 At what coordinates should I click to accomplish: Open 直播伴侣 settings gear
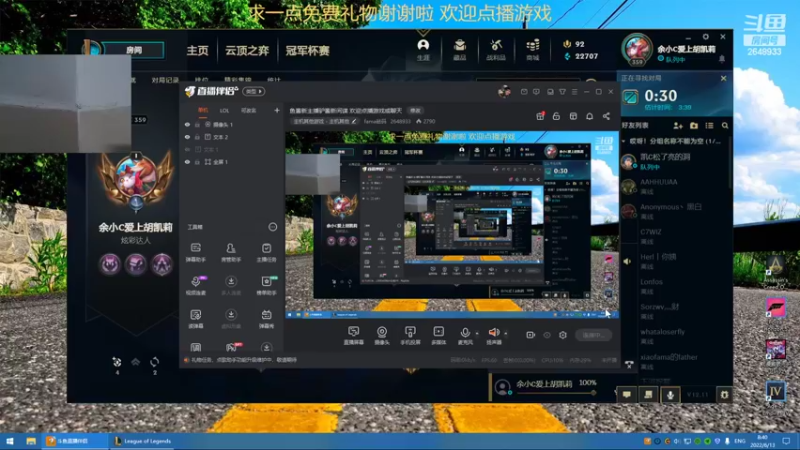(x=563, y=335)
